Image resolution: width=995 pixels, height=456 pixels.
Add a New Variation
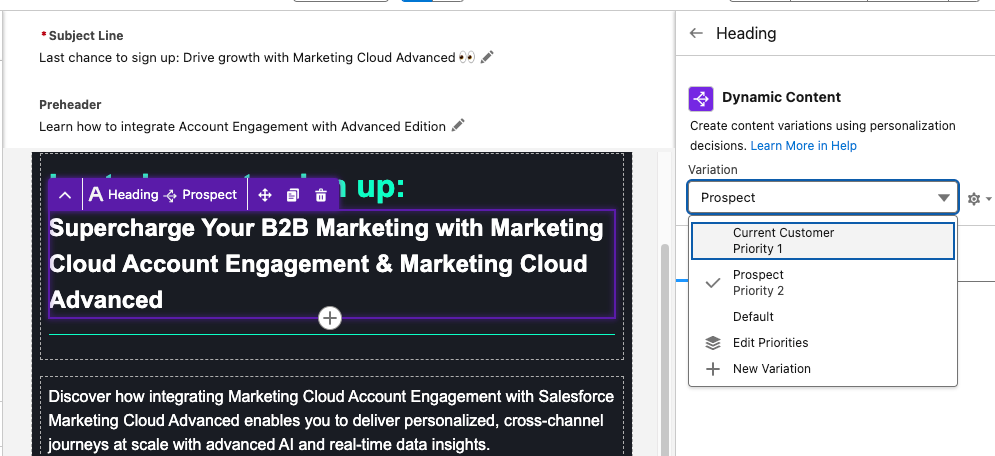(771, 369)
